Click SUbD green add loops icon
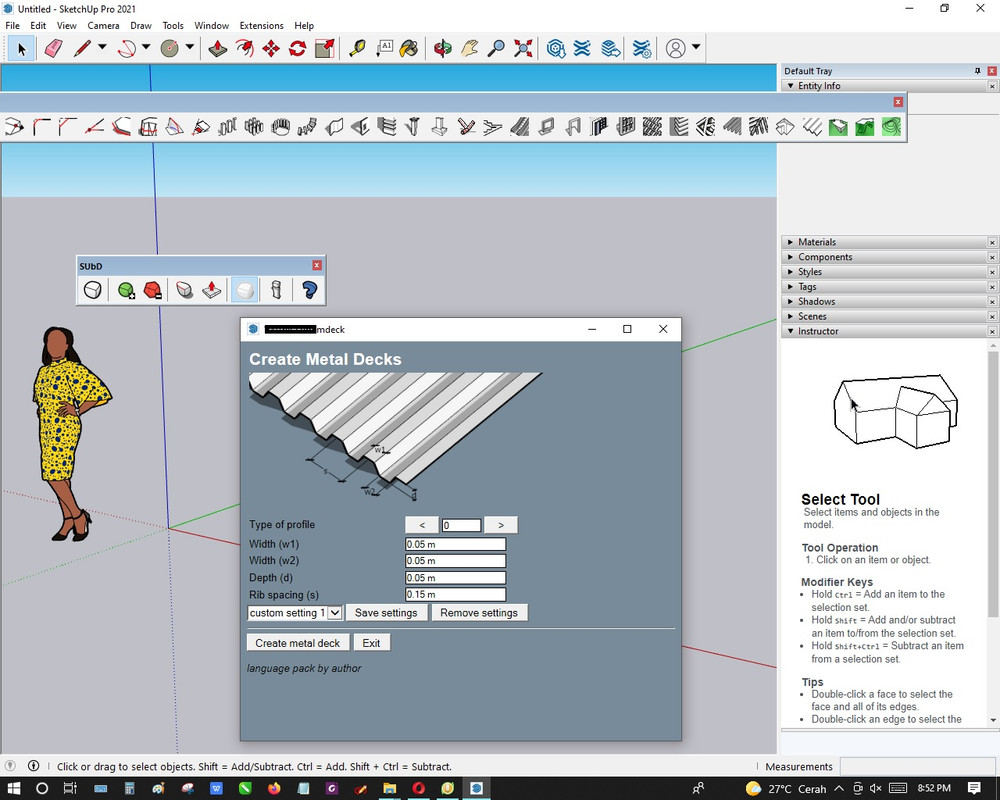Viewport: 1000px width, 800px height. [126, 290]
